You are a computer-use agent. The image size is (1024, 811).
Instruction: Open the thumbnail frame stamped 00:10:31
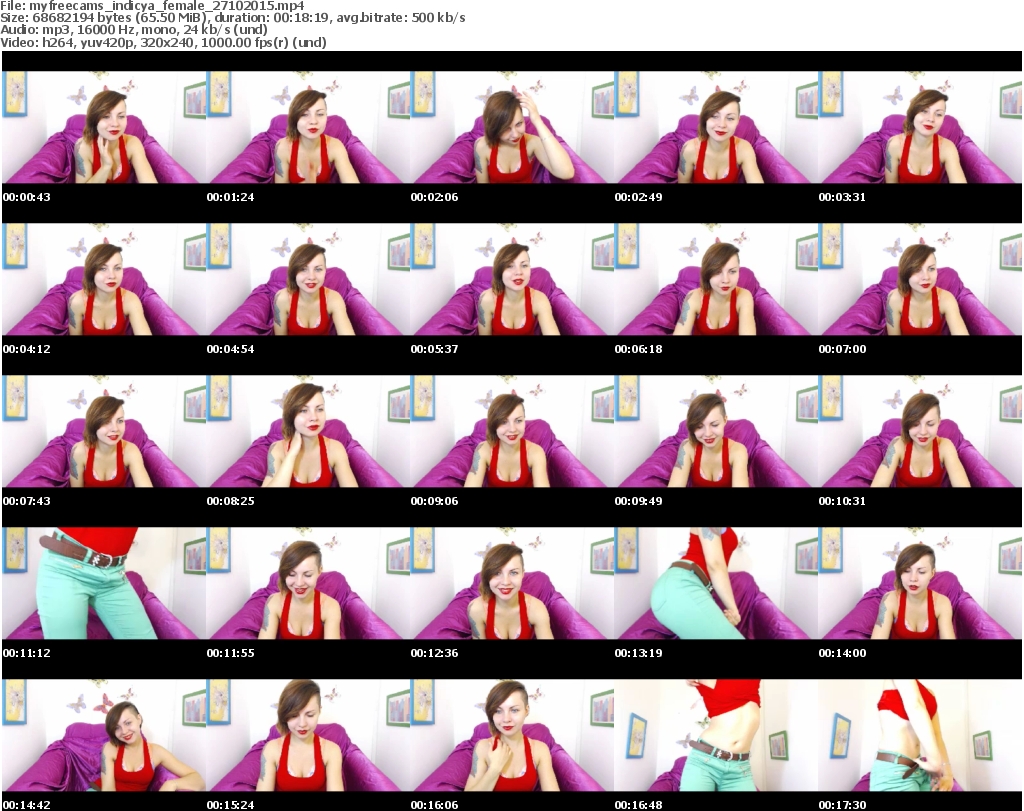[x=920, y=432]
